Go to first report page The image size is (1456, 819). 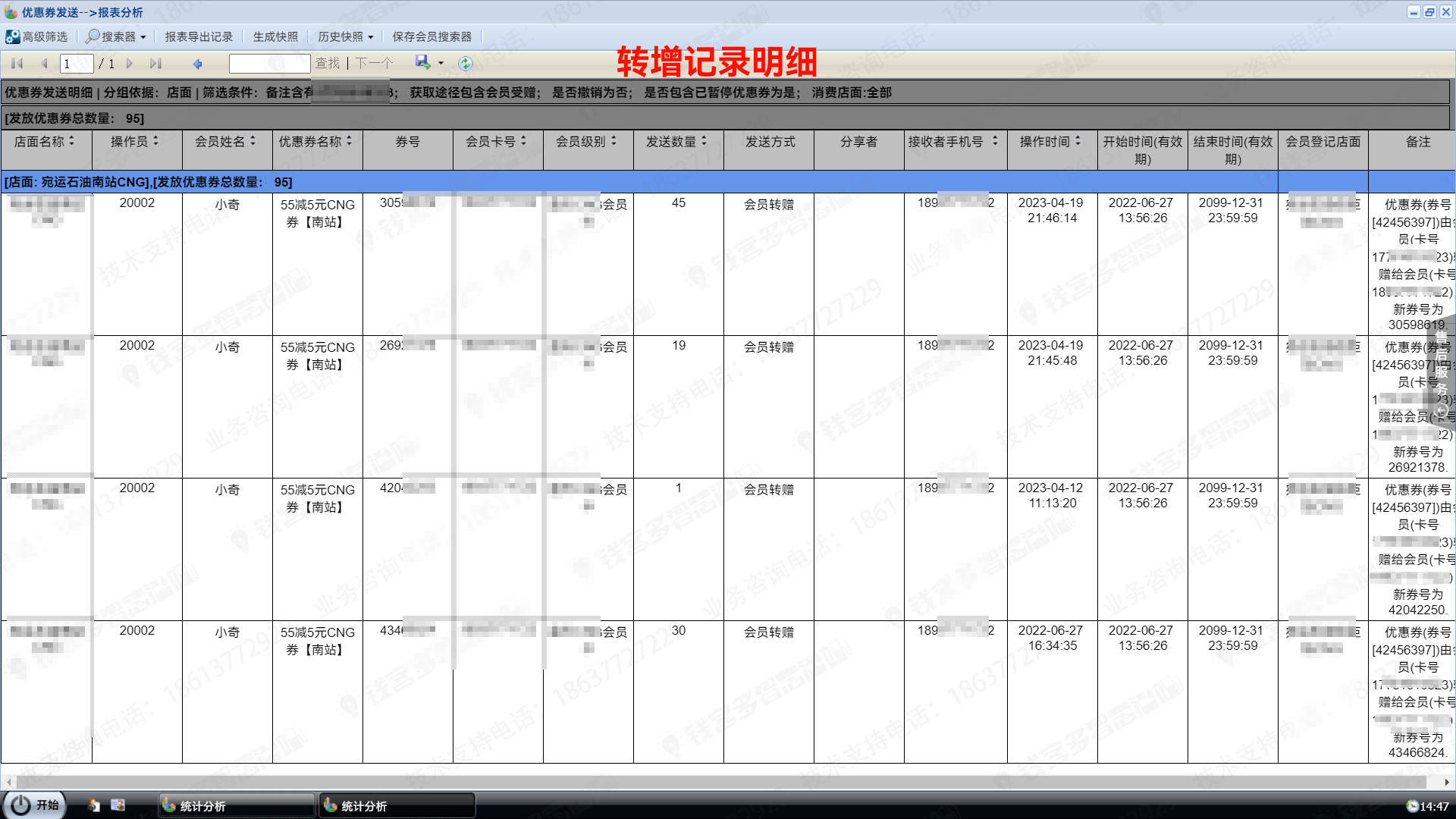(x=17, y=64)
